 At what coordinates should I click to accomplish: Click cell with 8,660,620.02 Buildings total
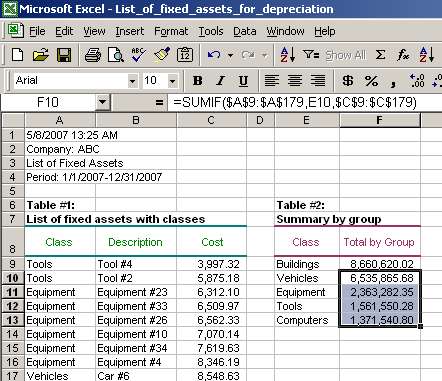click(380, 264)
